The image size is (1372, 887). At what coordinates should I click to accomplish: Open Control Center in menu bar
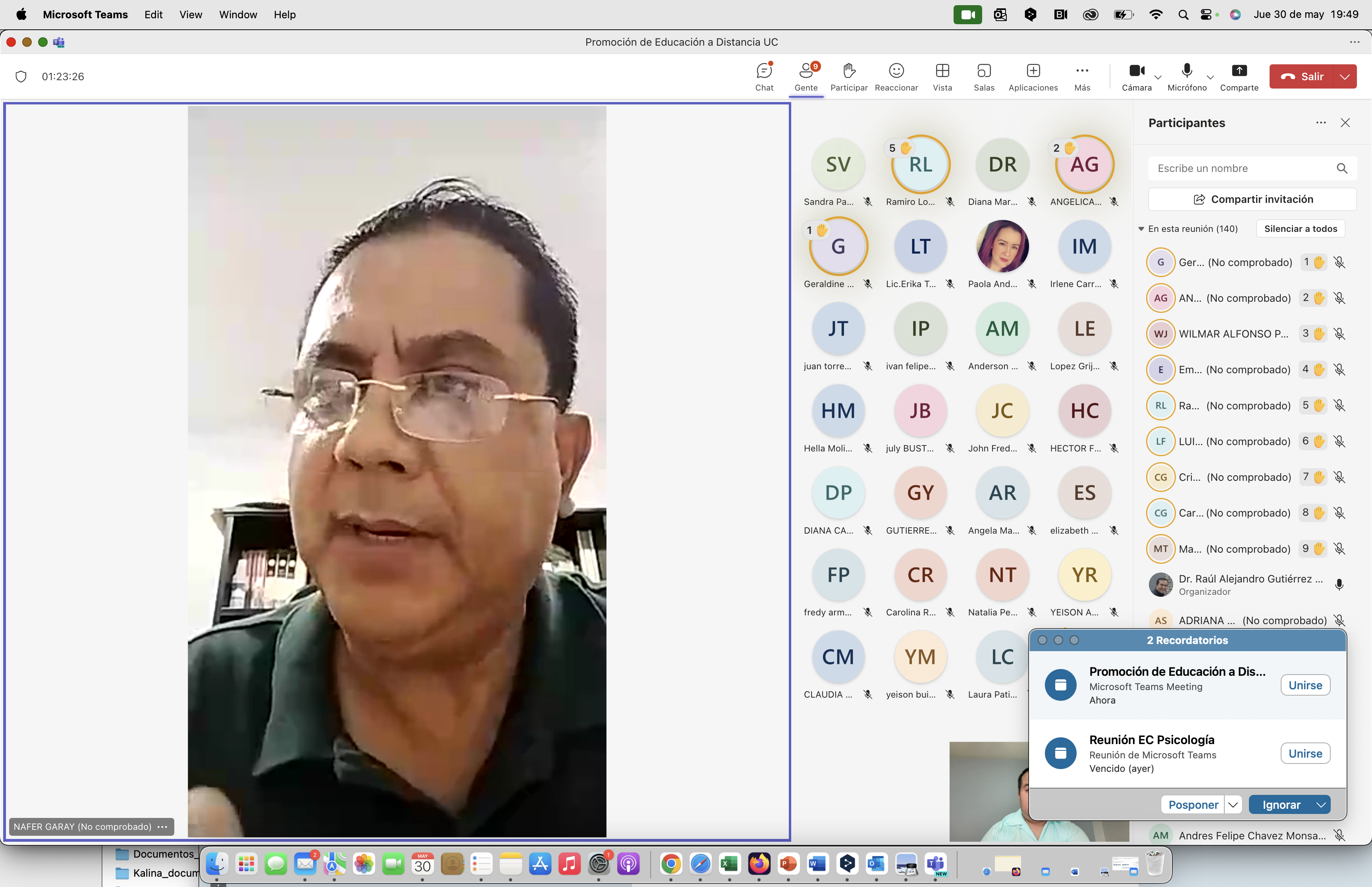pos(1206,14)
